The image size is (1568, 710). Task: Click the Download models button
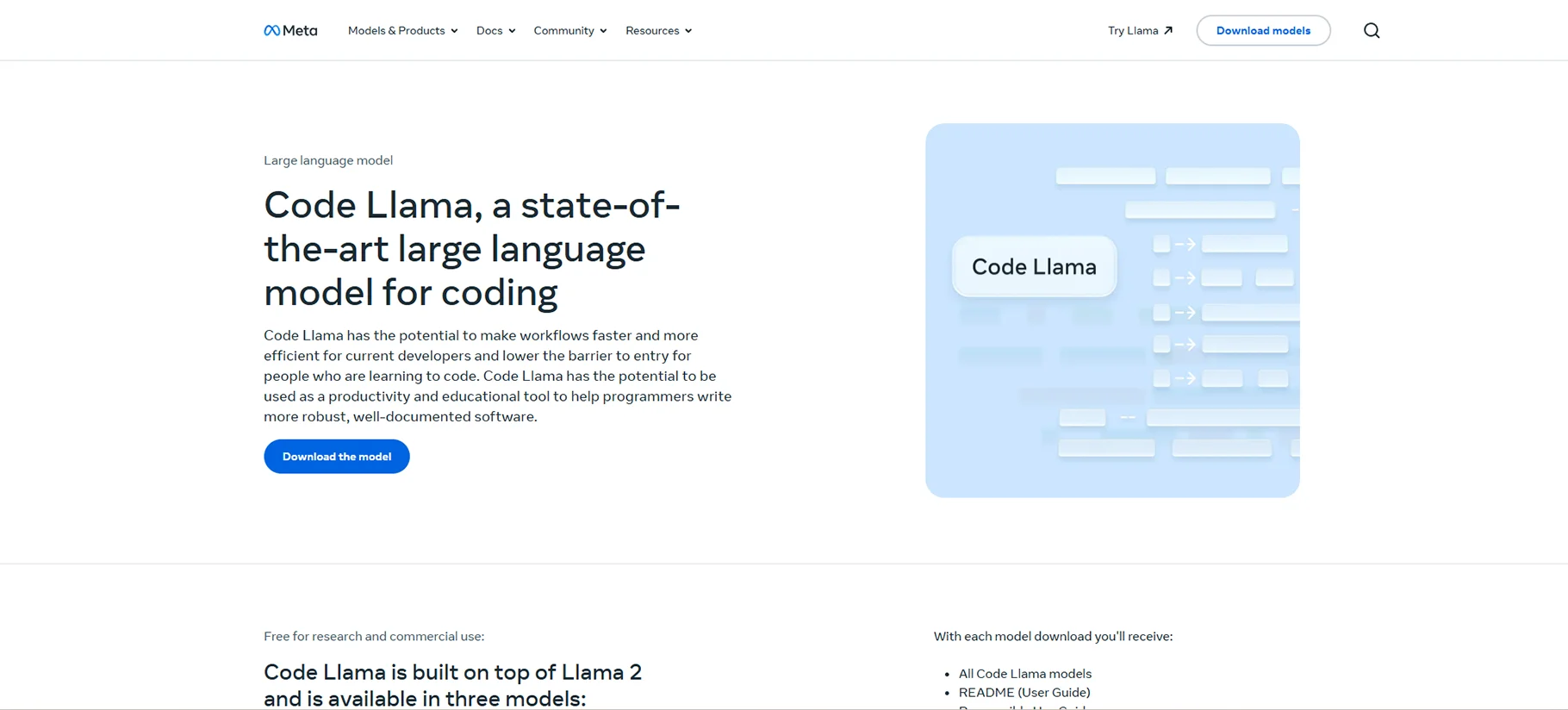[1263, 30]
